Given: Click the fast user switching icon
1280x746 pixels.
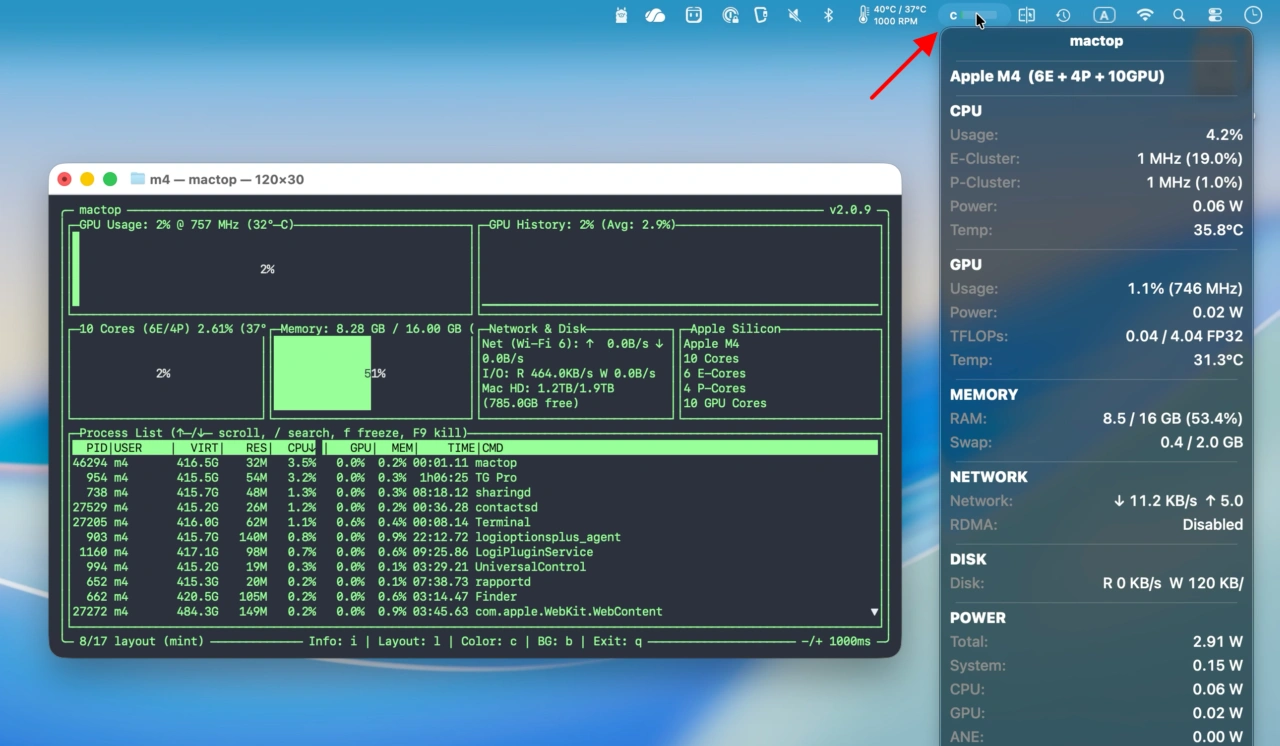Looking at the screenshot, I should [x=1215, y=15].
